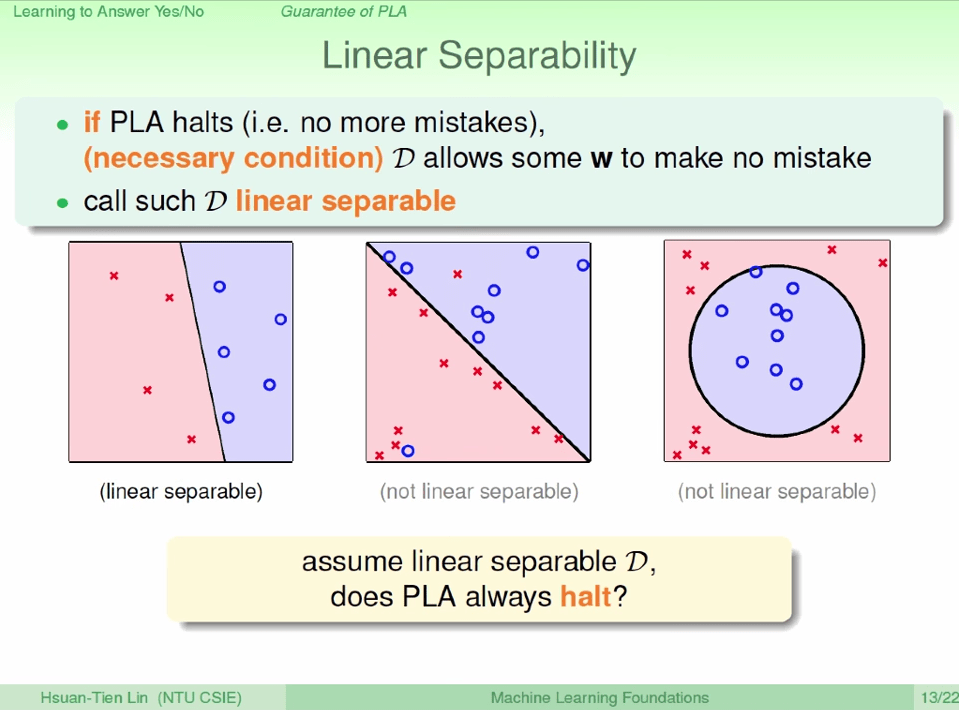Open the "Guarantee of PLA" subsection link
The width and height of the screenshot is (959, 710).
pos(344,12)
